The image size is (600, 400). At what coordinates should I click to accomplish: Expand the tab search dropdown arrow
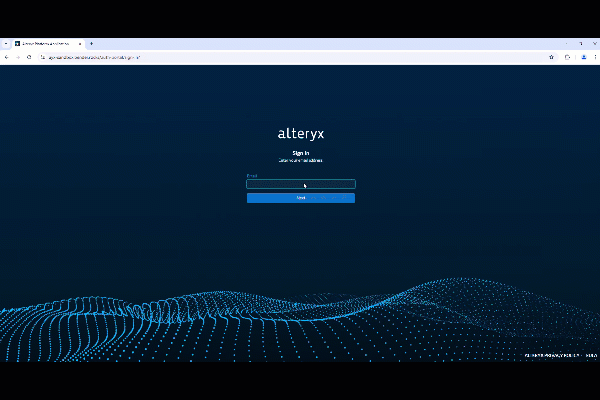[6, 44]
